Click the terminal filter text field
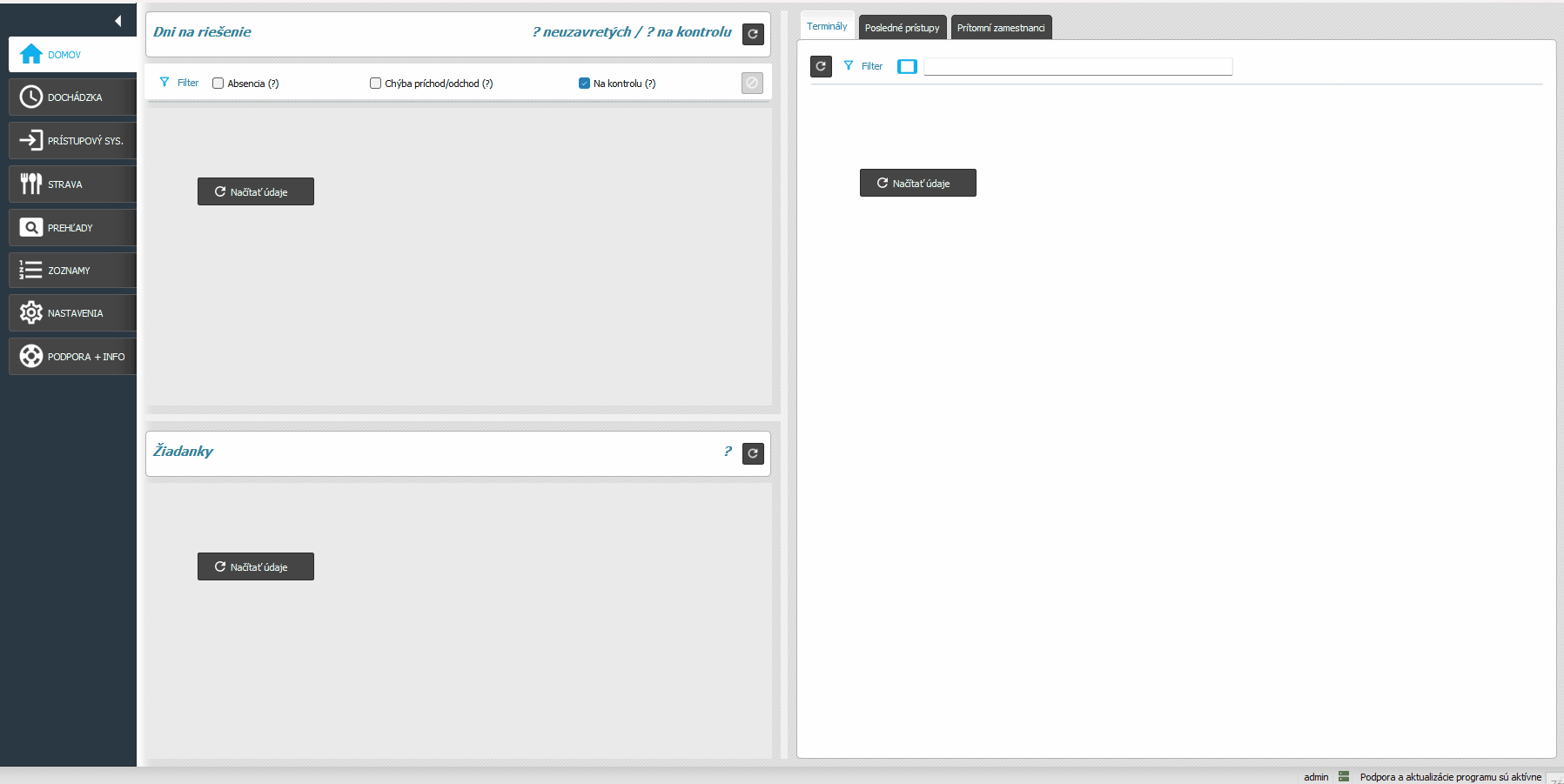Viewport: 1564px width, 784px height. coord(1077,67)
